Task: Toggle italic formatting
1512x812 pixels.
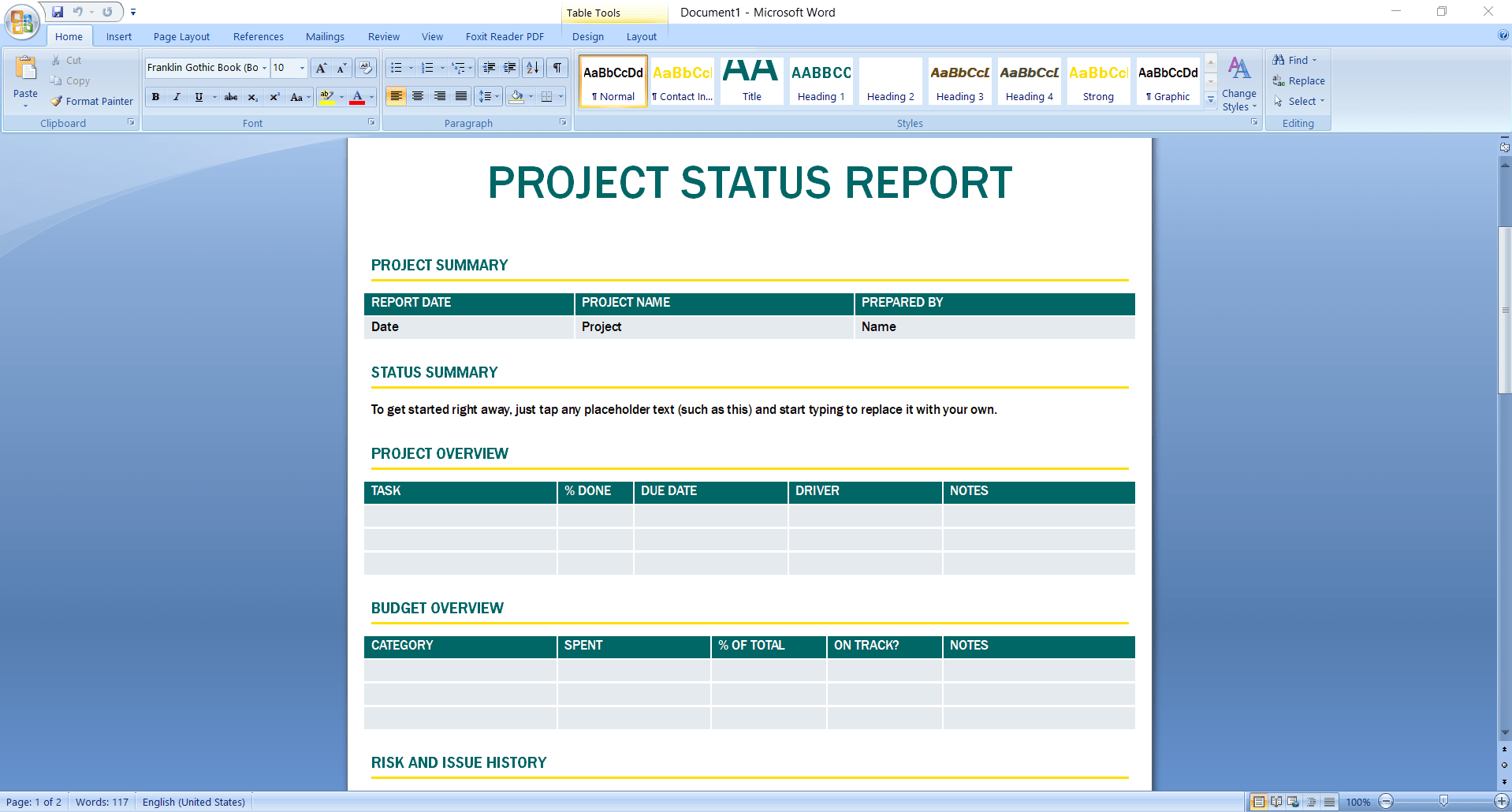Action: point(177,97)
